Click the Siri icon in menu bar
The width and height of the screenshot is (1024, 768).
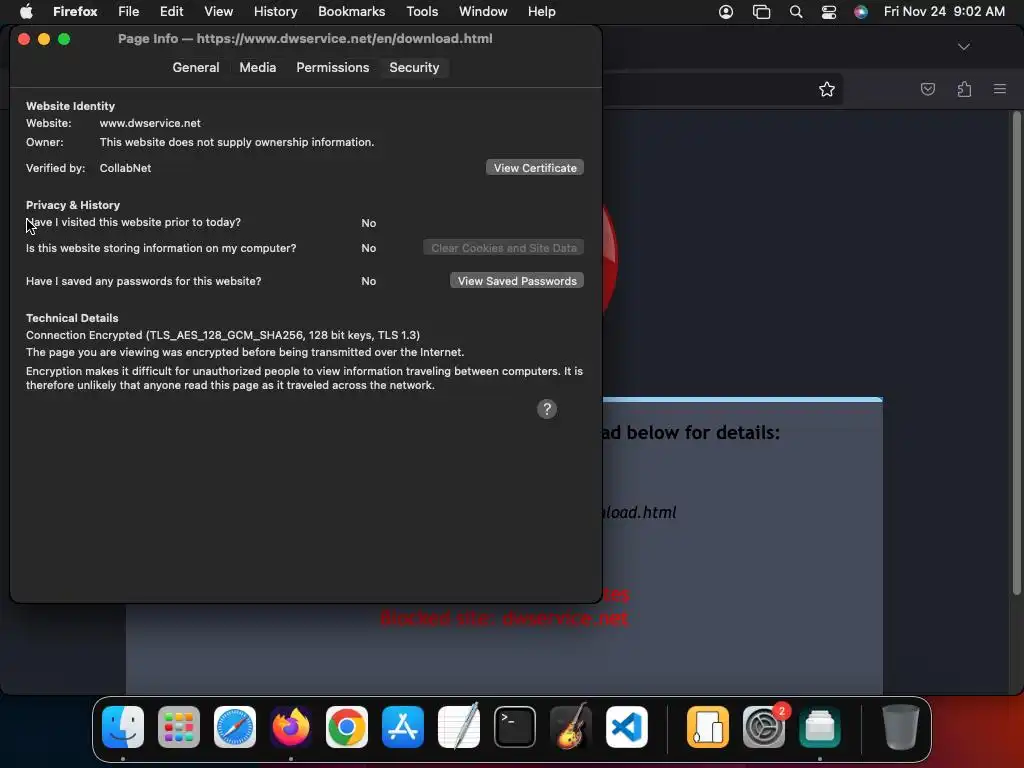pos(861,12)
